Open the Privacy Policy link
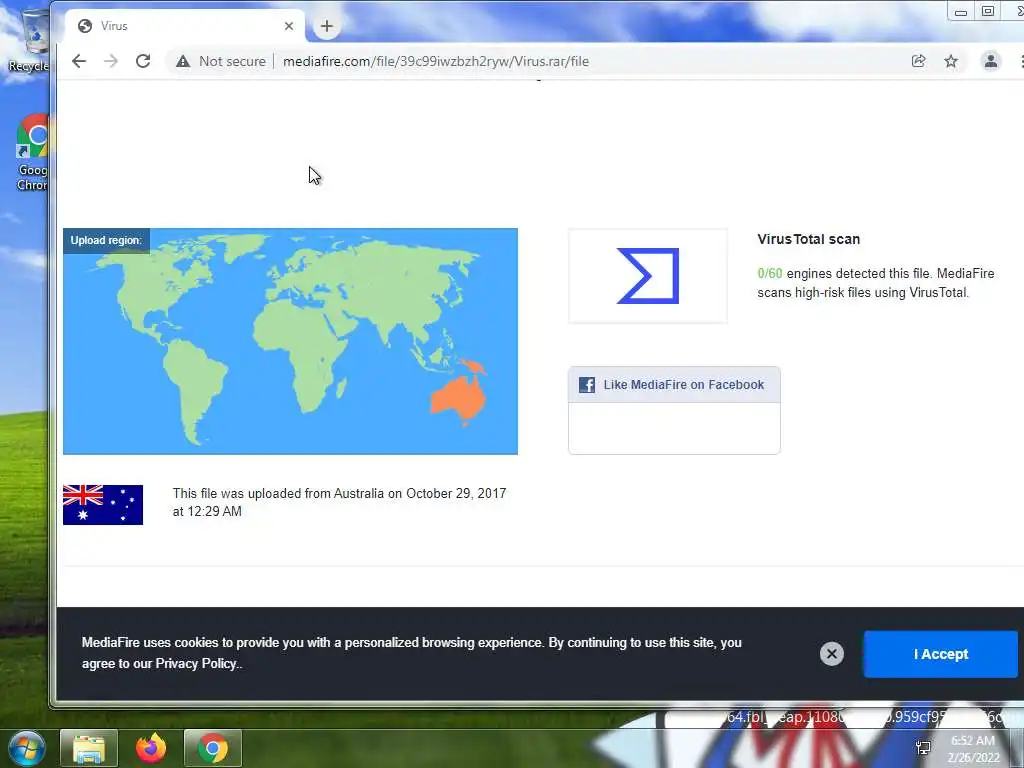 coord(196,664)
